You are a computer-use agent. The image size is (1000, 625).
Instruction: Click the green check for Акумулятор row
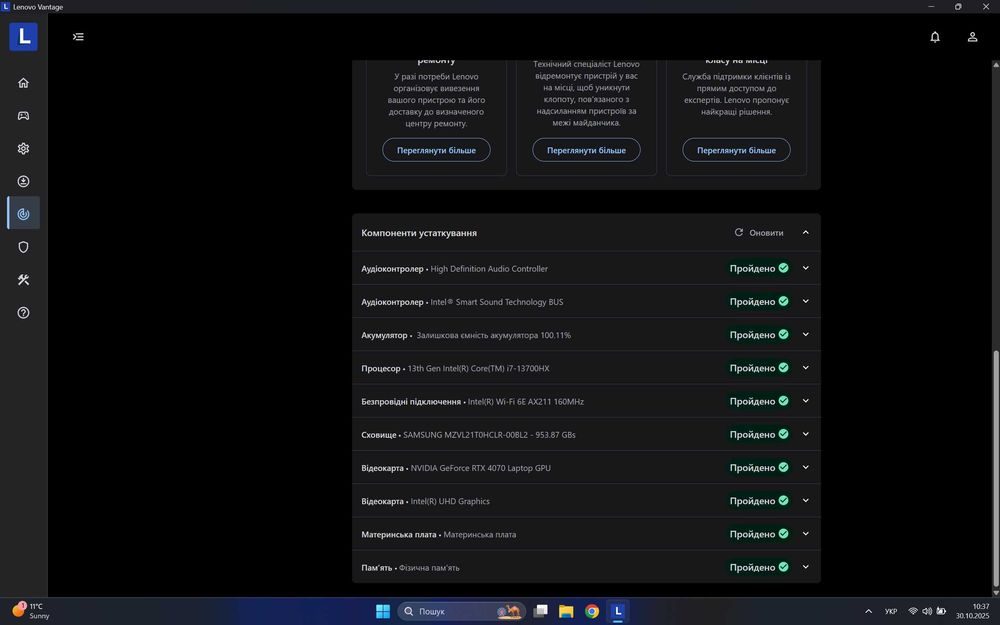point(783,334)
